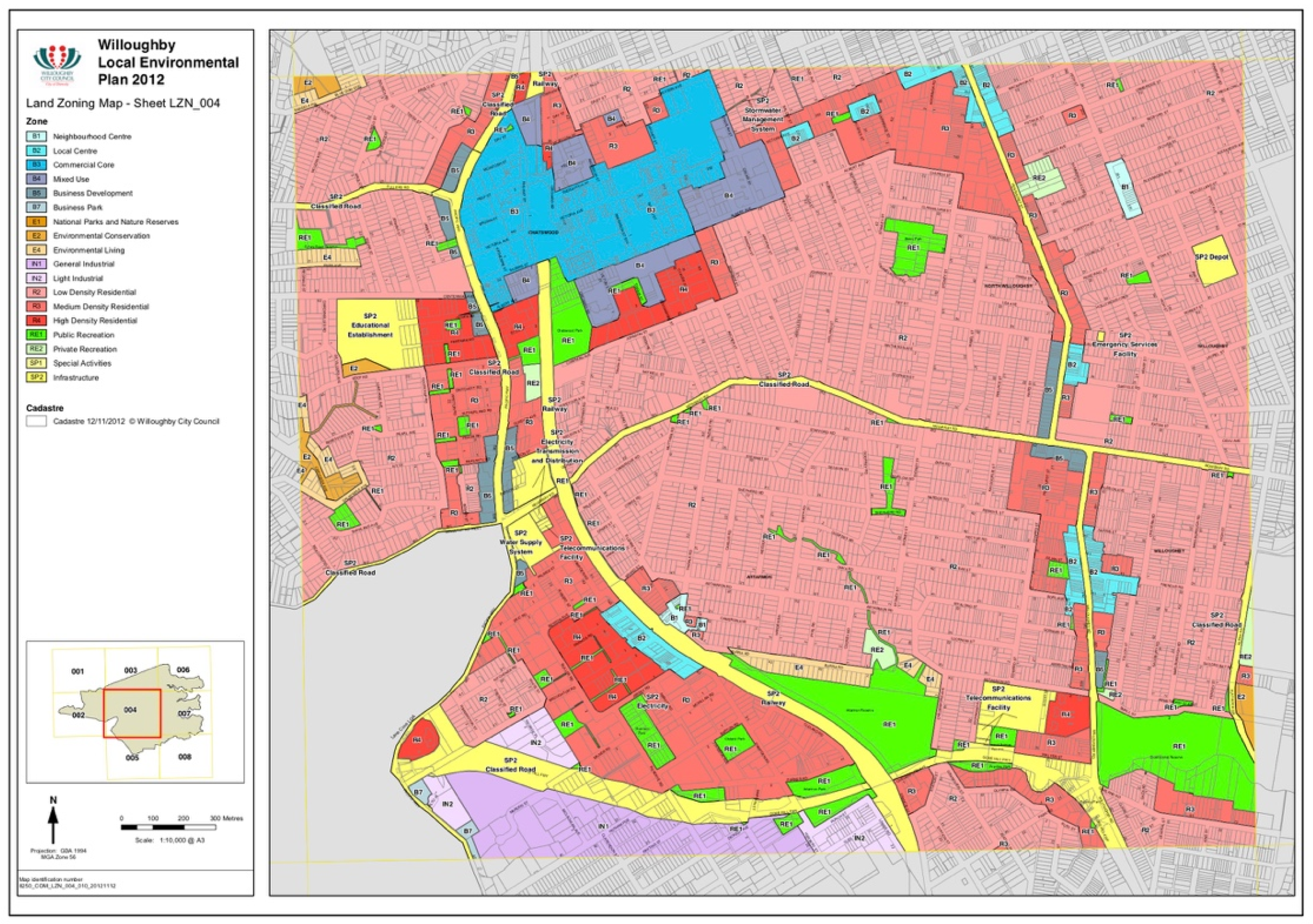Click the RE1 Public Recreation legend swatch
The image size is (1313, 924).
pyautogui.click(x=36, y=335)
